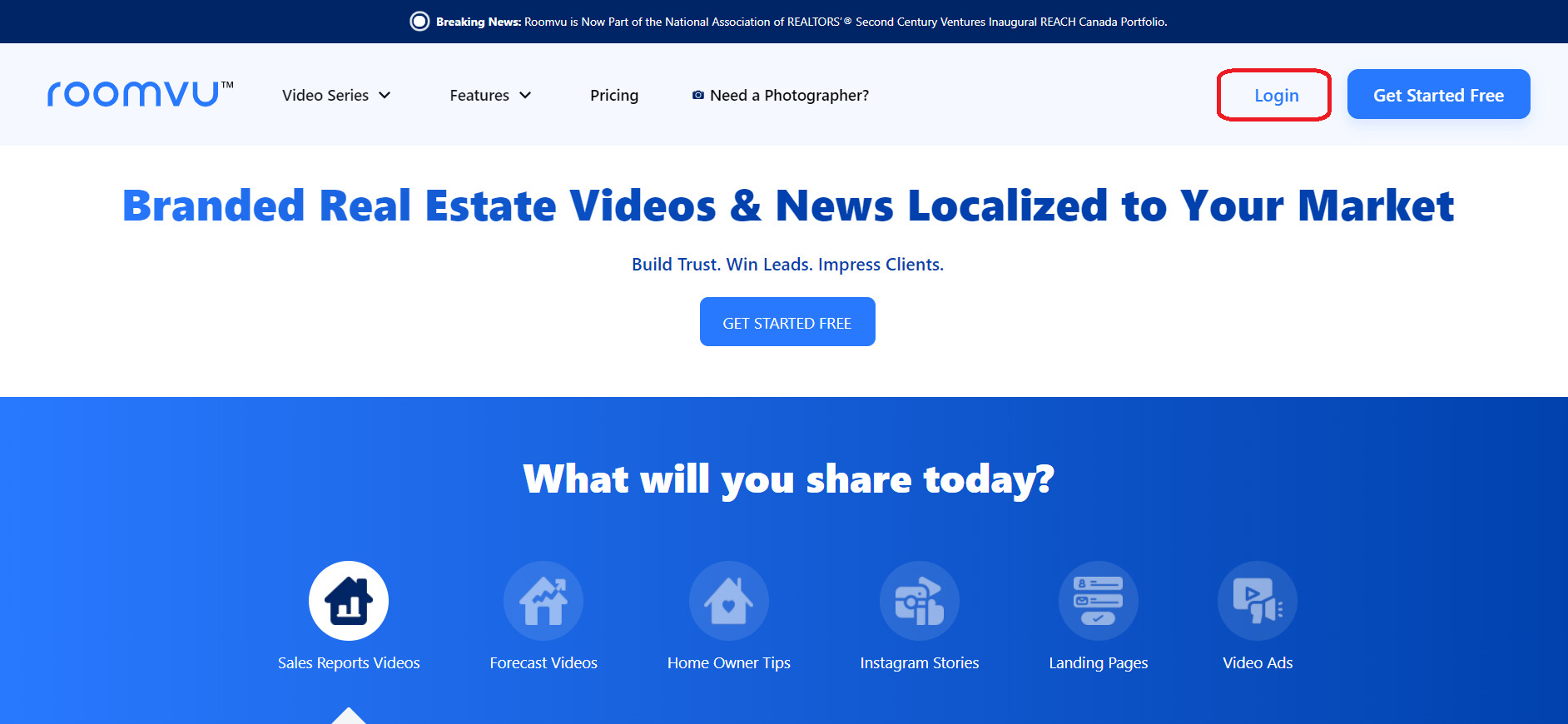Click the camera icon beside Need a Photographer
This screenshot has width=1568, height=724.
tap(698, 96)
